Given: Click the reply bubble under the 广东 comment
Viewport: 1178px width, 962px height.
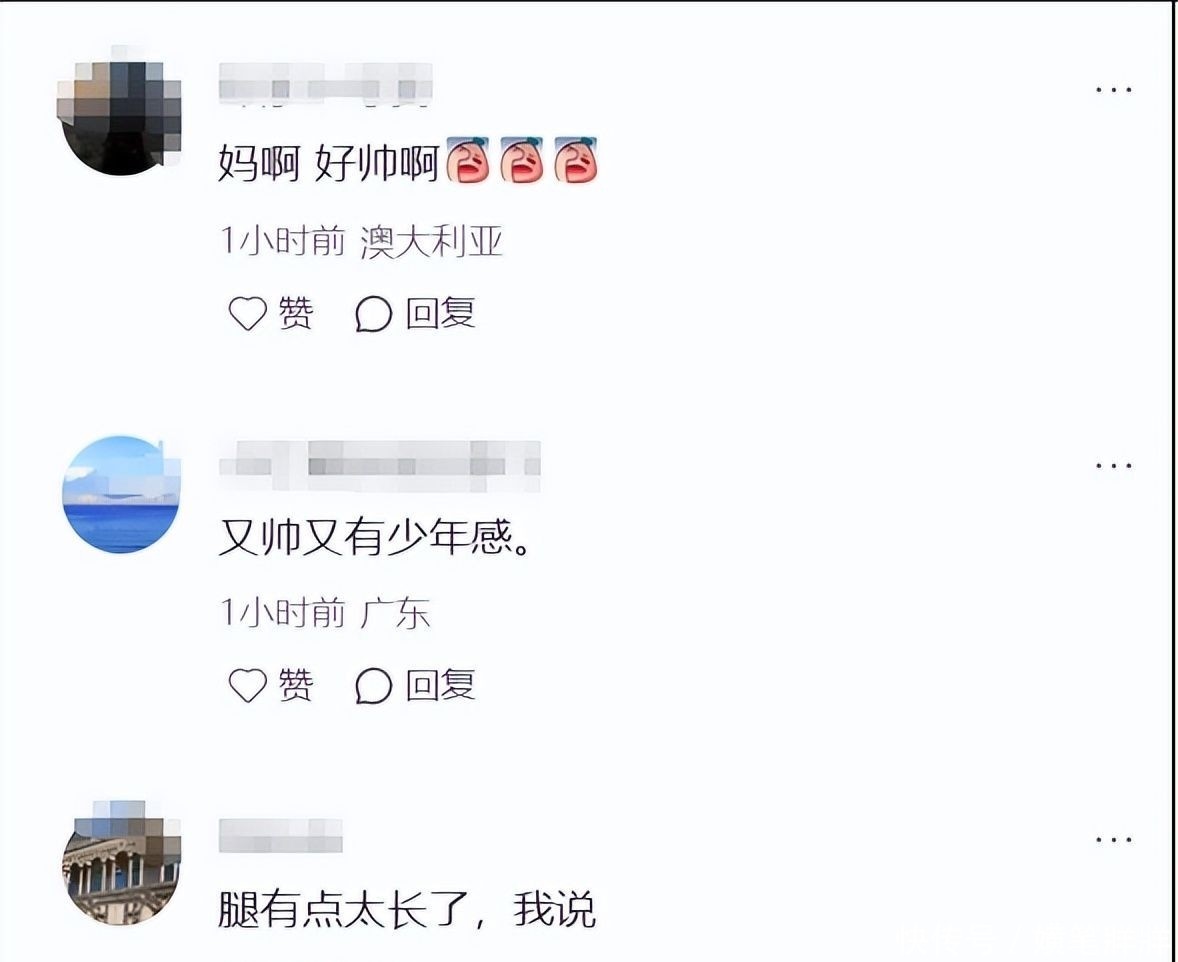Looking at the screenshot, I should (x=373, y=685).
